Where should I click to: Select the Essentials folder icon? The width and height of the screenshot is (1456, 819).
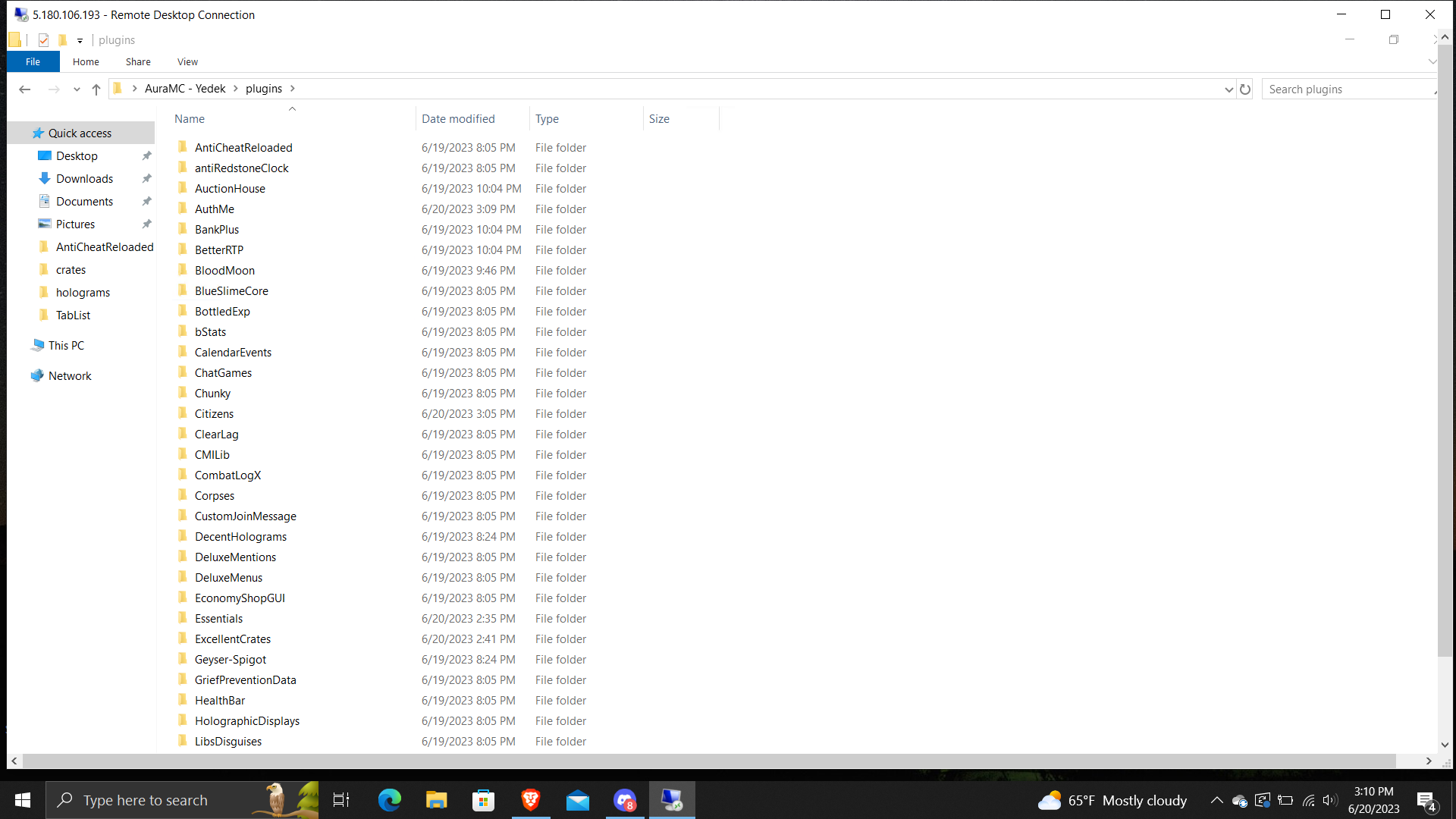(182, 618)
